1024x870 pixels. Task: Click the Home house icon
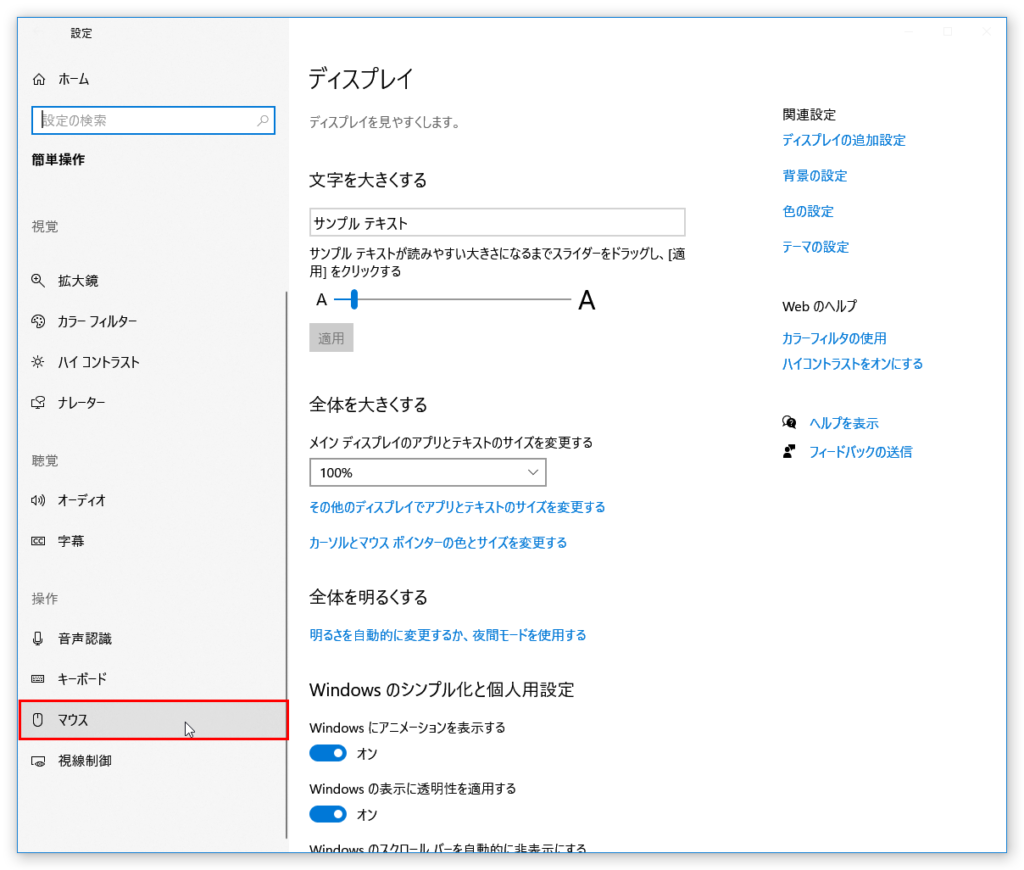click(x=39, y=79)
